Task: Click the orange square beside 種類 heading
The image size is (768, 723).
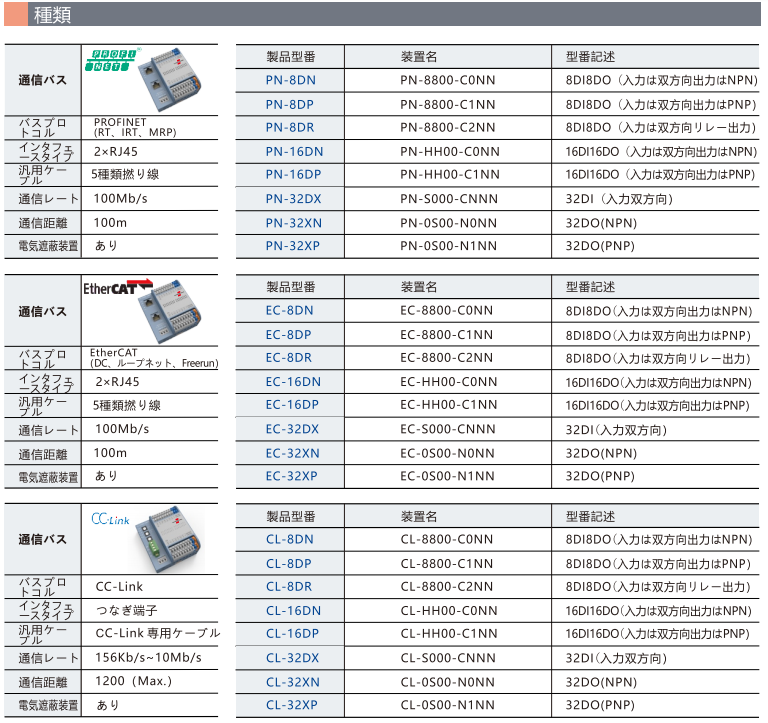Action: click(x=15, y=15)
